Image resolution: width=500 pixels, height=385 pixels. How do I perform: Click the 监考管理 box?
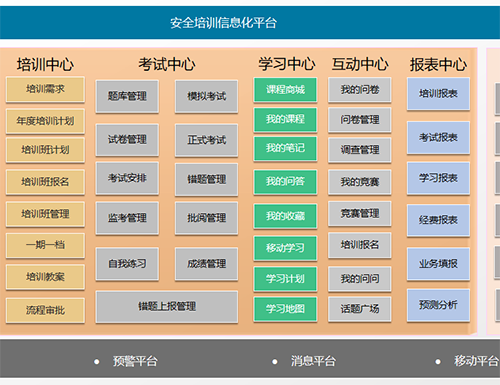tap(127, 218)
